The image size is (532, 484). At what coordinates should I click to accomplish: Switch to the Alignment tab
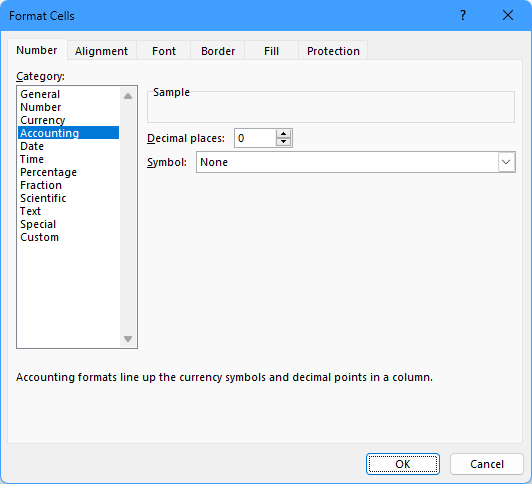101,51
